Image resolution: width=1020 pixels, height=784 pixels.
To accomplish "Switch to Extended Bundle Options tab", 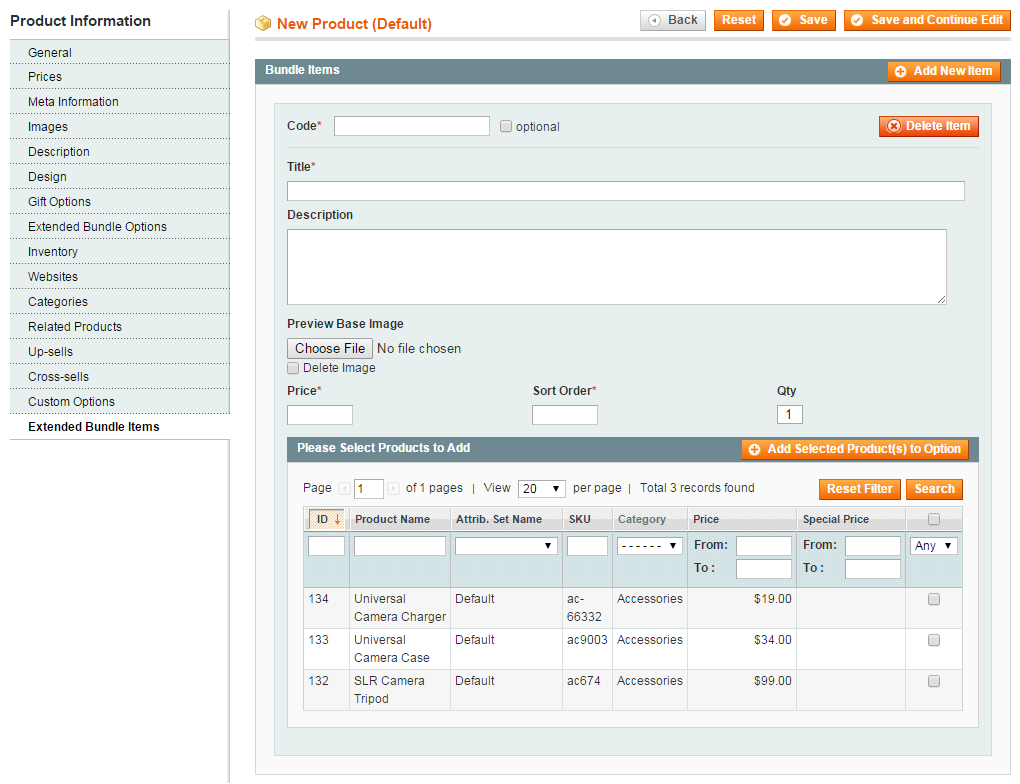I will 97,227.
